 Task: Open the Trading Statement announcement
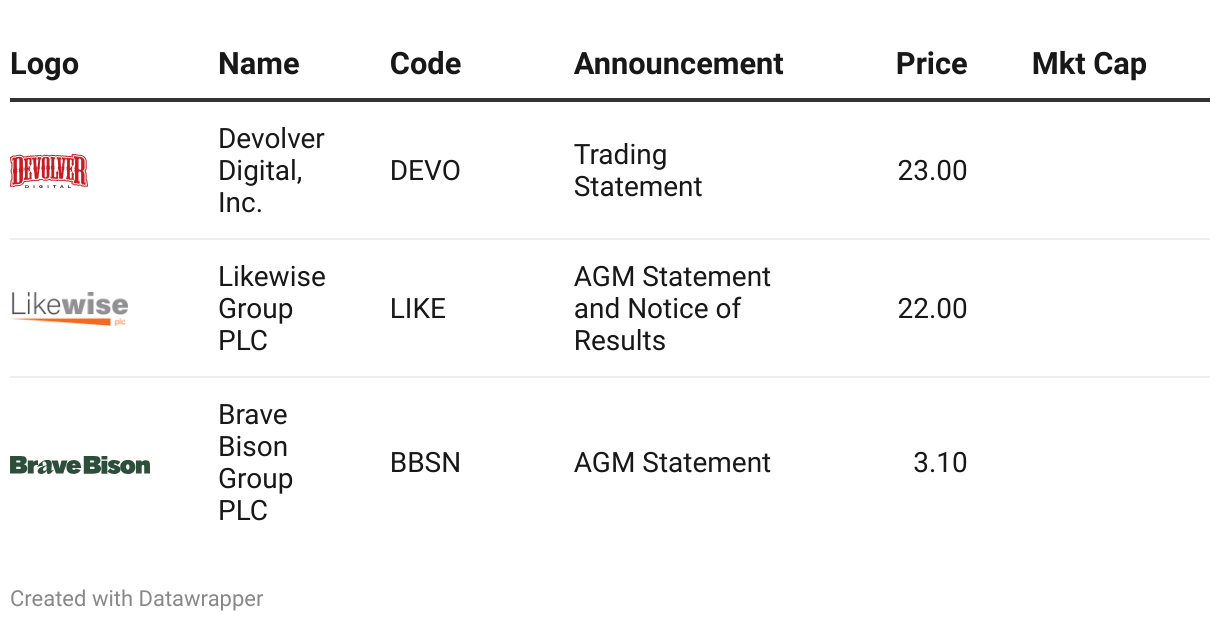pos(638,171)
